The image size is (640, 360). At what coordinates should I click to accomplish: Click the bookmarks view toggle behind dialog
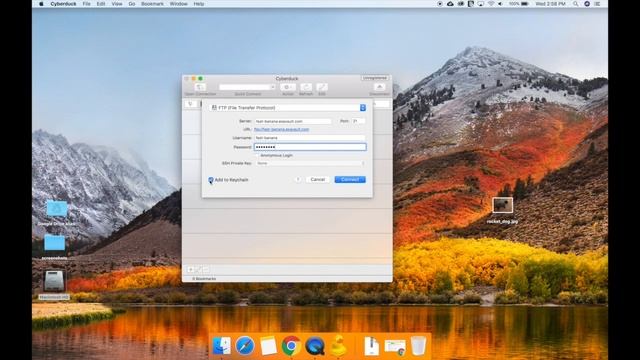click(x=190, y=104)
